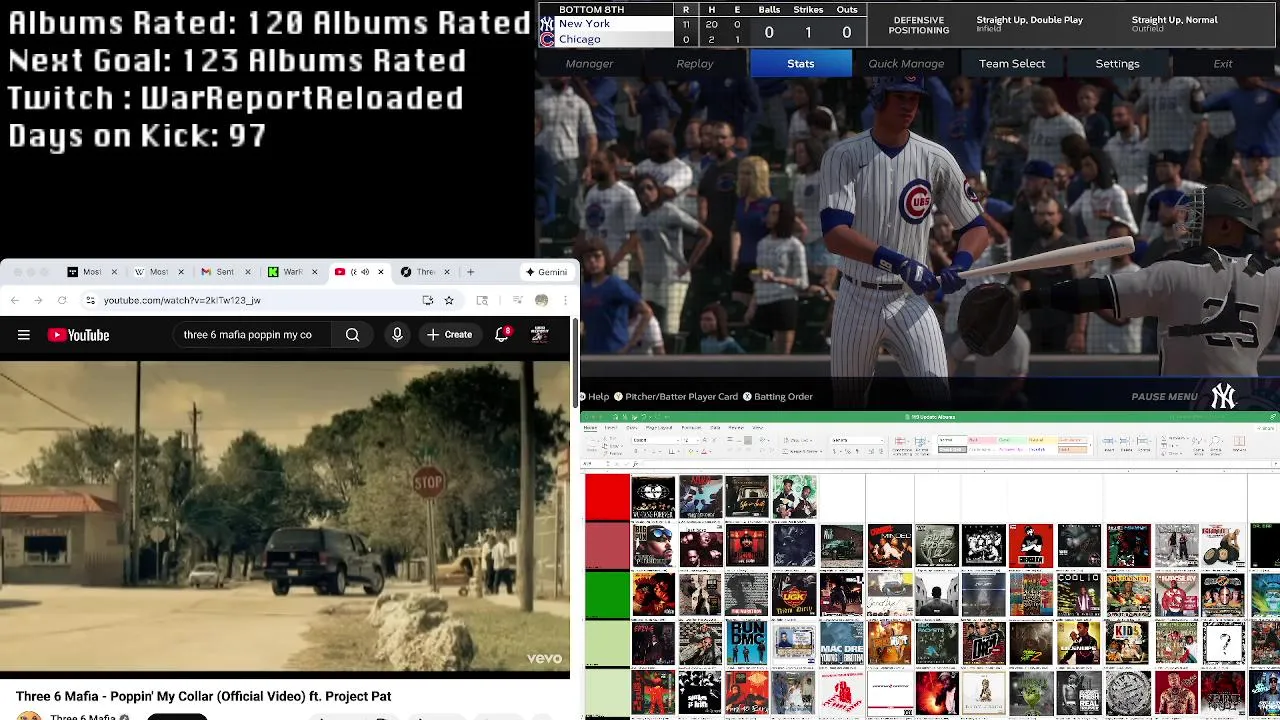
Task: Click Defensive Positioning label
Action: (x=919, y=25)
